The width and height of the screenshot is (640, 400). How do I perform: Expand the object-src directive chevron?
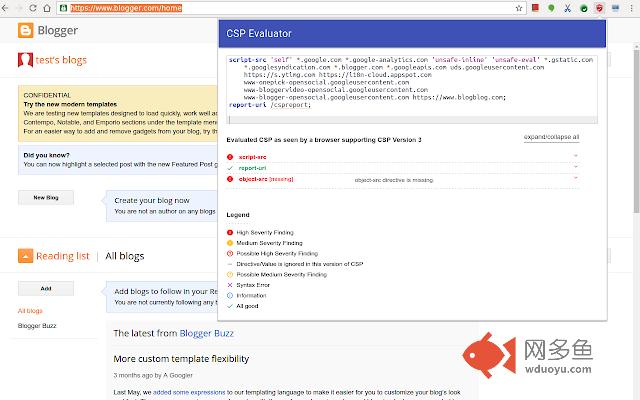[x=576, y=178]
